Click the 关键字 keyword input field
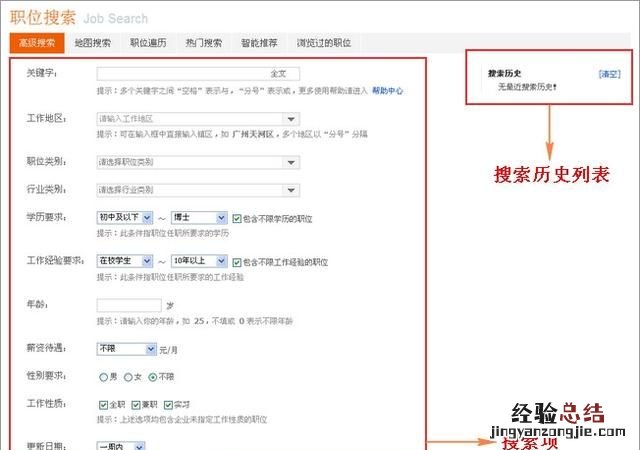640x450 pixels. click(180, 74)
